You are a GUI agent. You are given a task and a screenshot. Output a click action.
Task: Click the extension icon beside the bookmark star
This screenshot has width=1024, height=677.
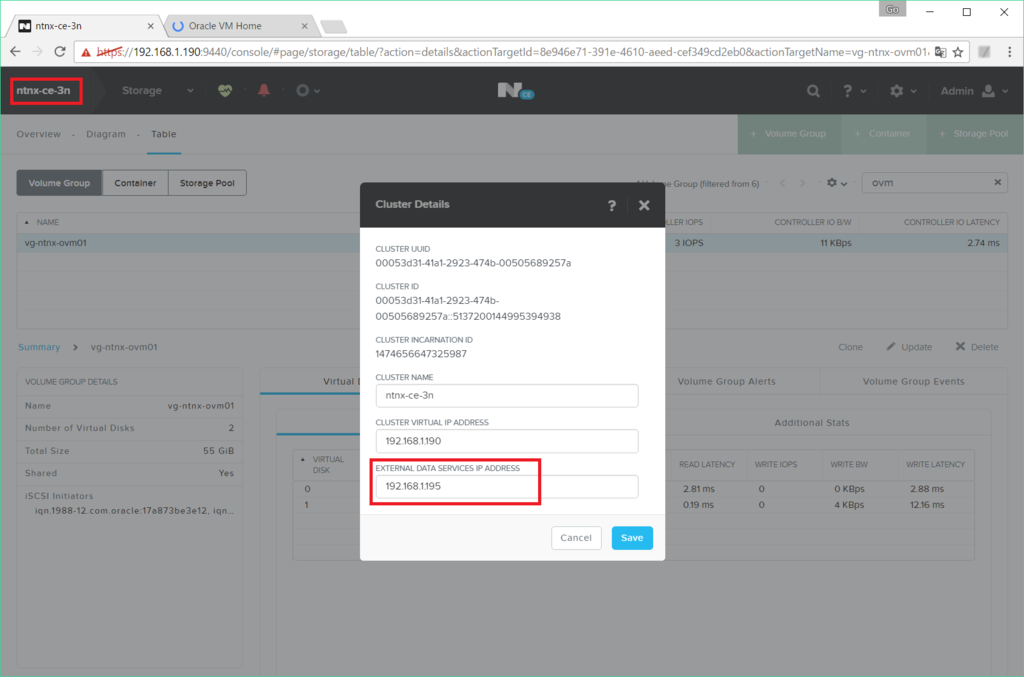984,52
